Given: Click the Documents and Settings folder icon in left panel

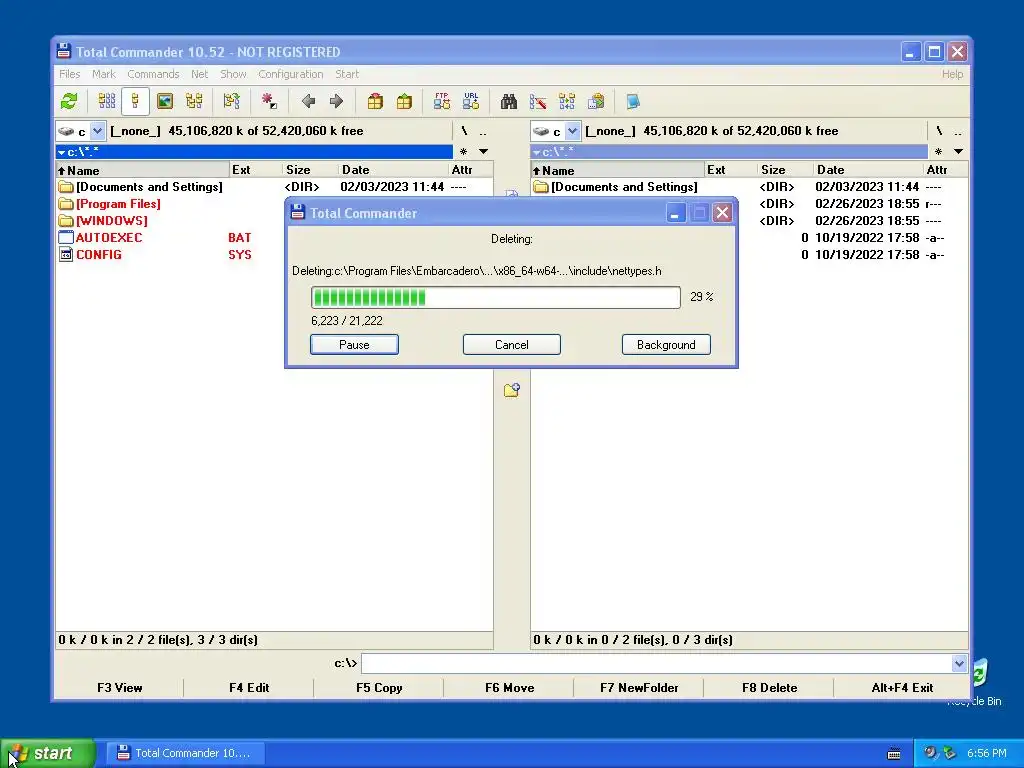Looking at the screenshot, I should pyautogui.click(x=65, y=187).
